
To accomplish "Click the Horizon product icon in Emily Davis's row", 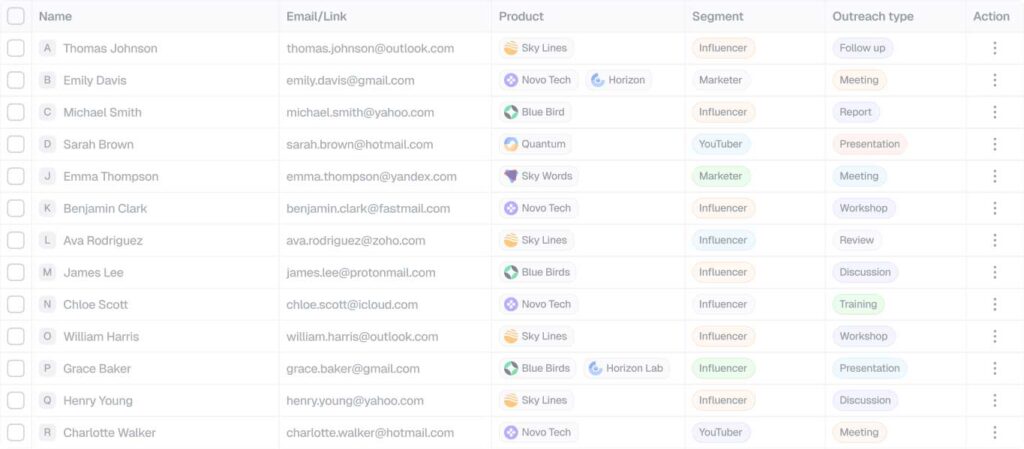I will tap(598, 80).
